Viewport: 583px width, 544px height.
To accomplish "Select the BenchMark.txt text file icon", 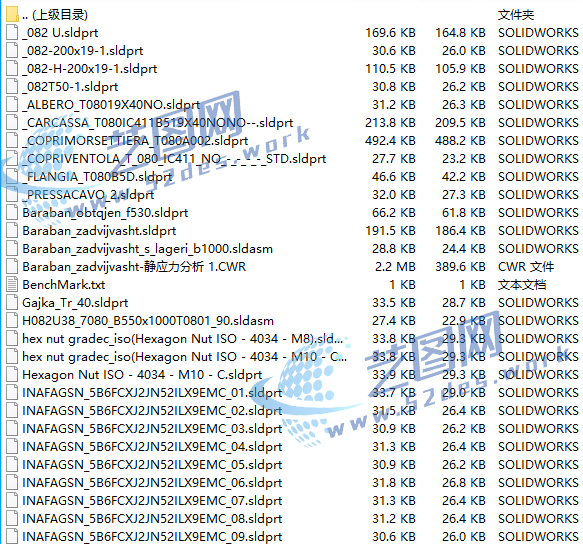I will click(12, 284).
